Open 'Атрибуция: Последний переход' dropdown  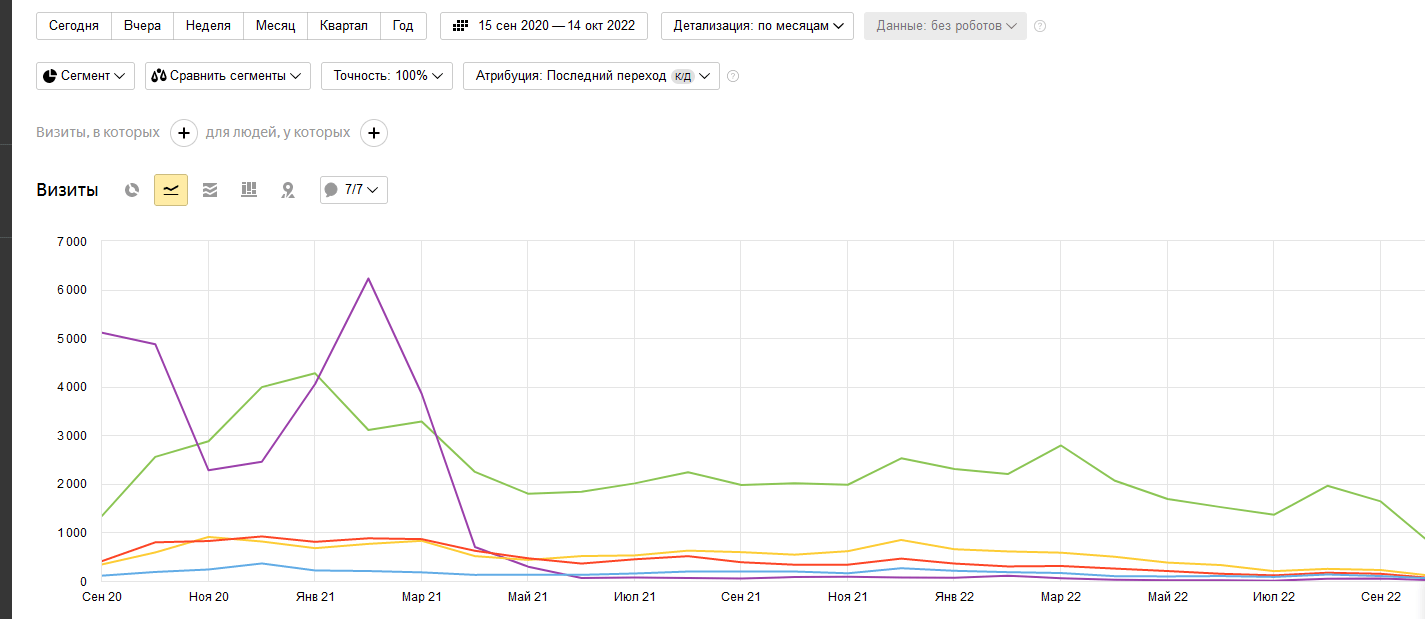(591, 76)
